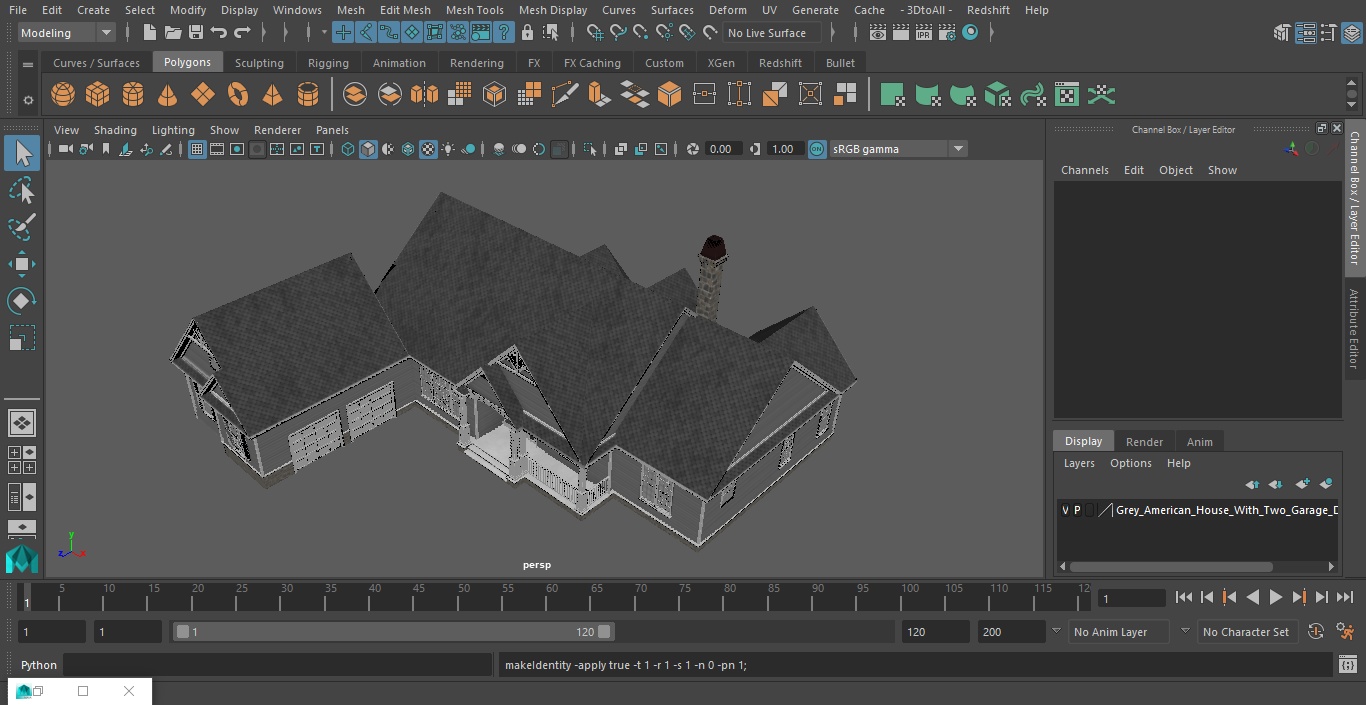Click the Open Scene folder icon
Image resolution: width=1366 pixels, height=705 pixels.
pos(173,33)
